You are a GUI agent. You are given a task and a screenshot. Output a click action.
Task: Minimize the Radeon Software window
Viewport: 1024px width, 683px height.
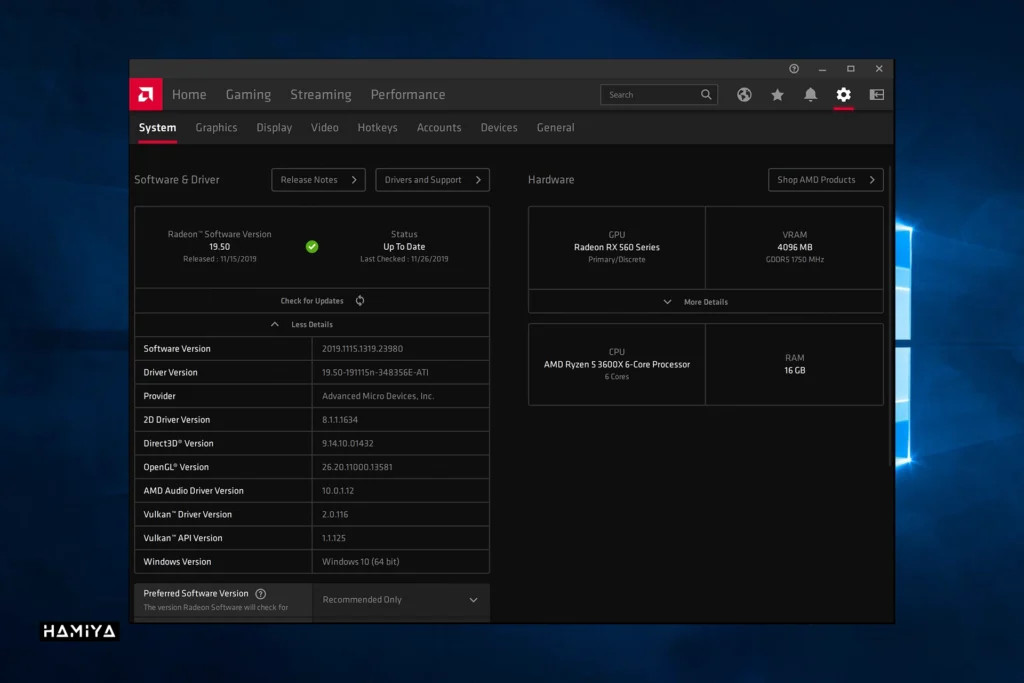click(822, 69)
